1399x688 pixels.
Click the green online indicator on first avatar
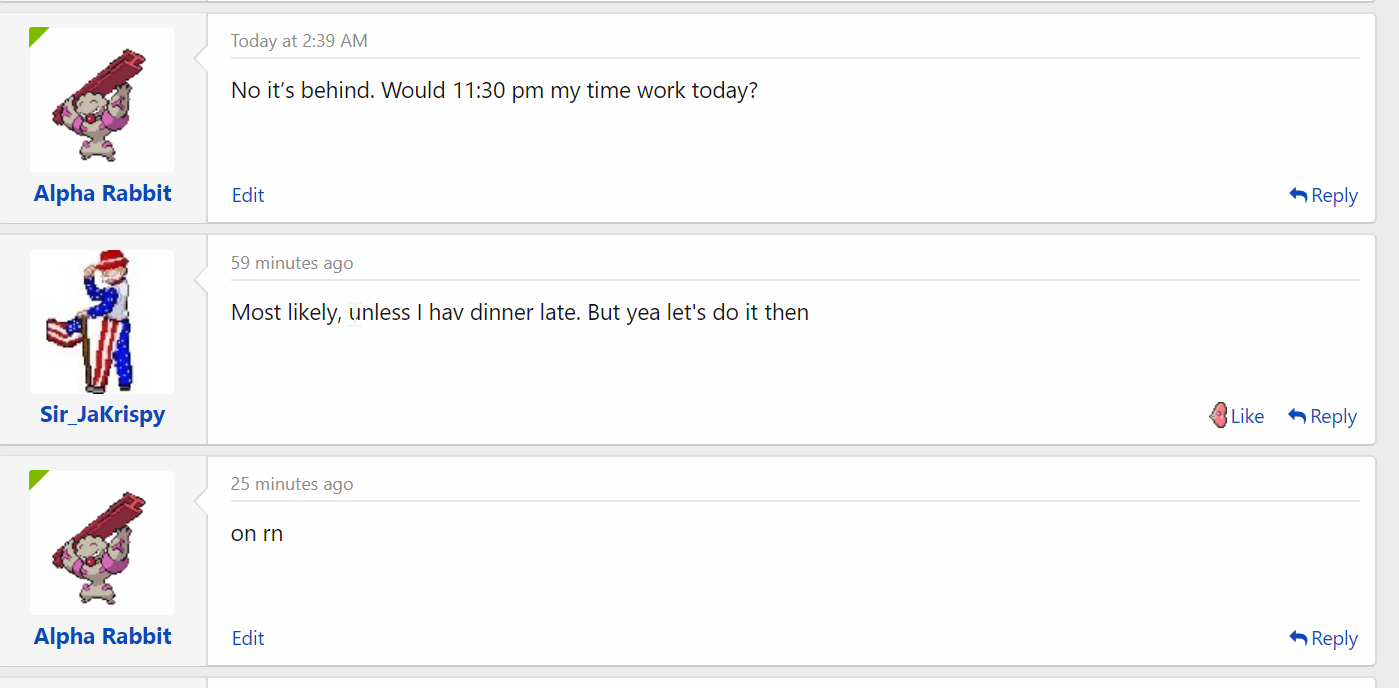tap(37, 35)
